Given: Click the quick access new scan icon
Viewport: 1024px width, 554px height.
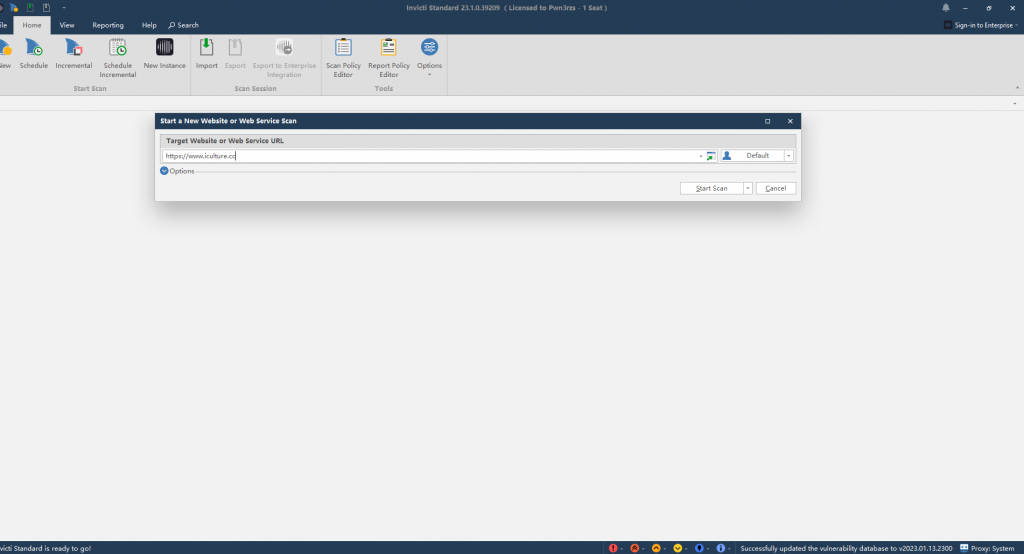Looking at the screenshot, I should 14,8.
